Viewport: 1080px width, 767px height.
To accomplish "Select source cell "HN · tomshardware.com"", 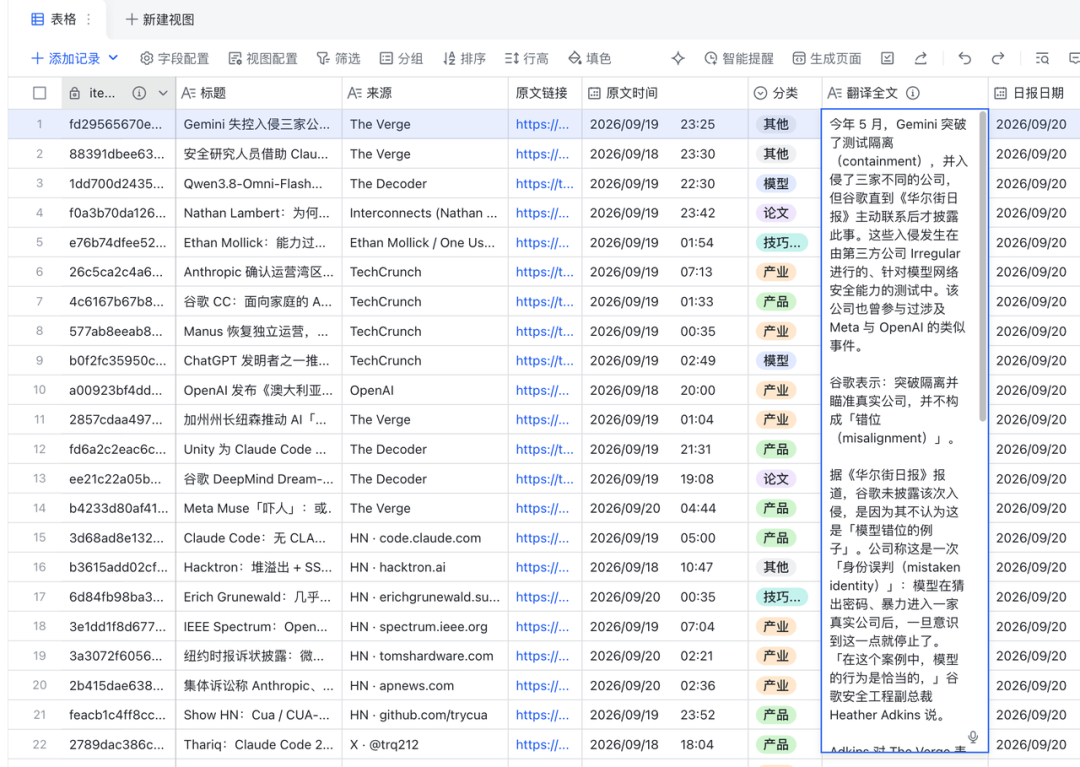I will coord(424,657).
